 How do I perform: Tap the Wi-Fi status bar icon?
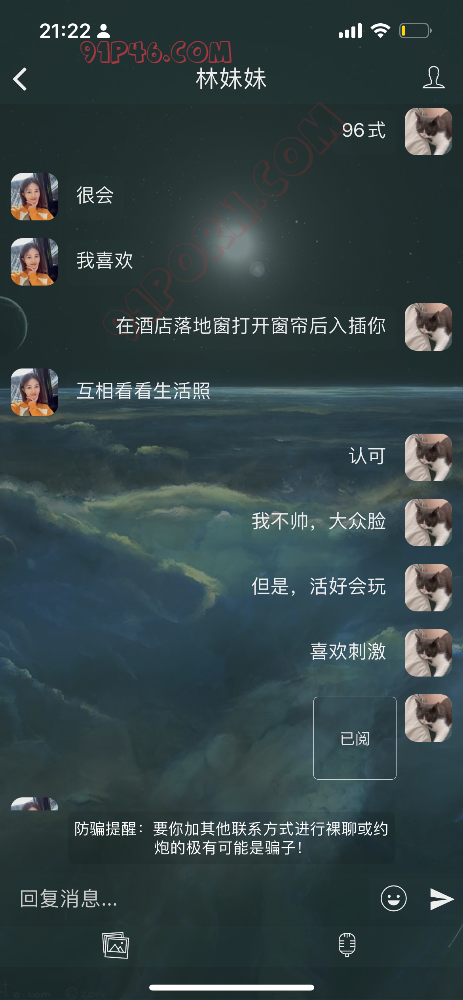coord(381,31)
